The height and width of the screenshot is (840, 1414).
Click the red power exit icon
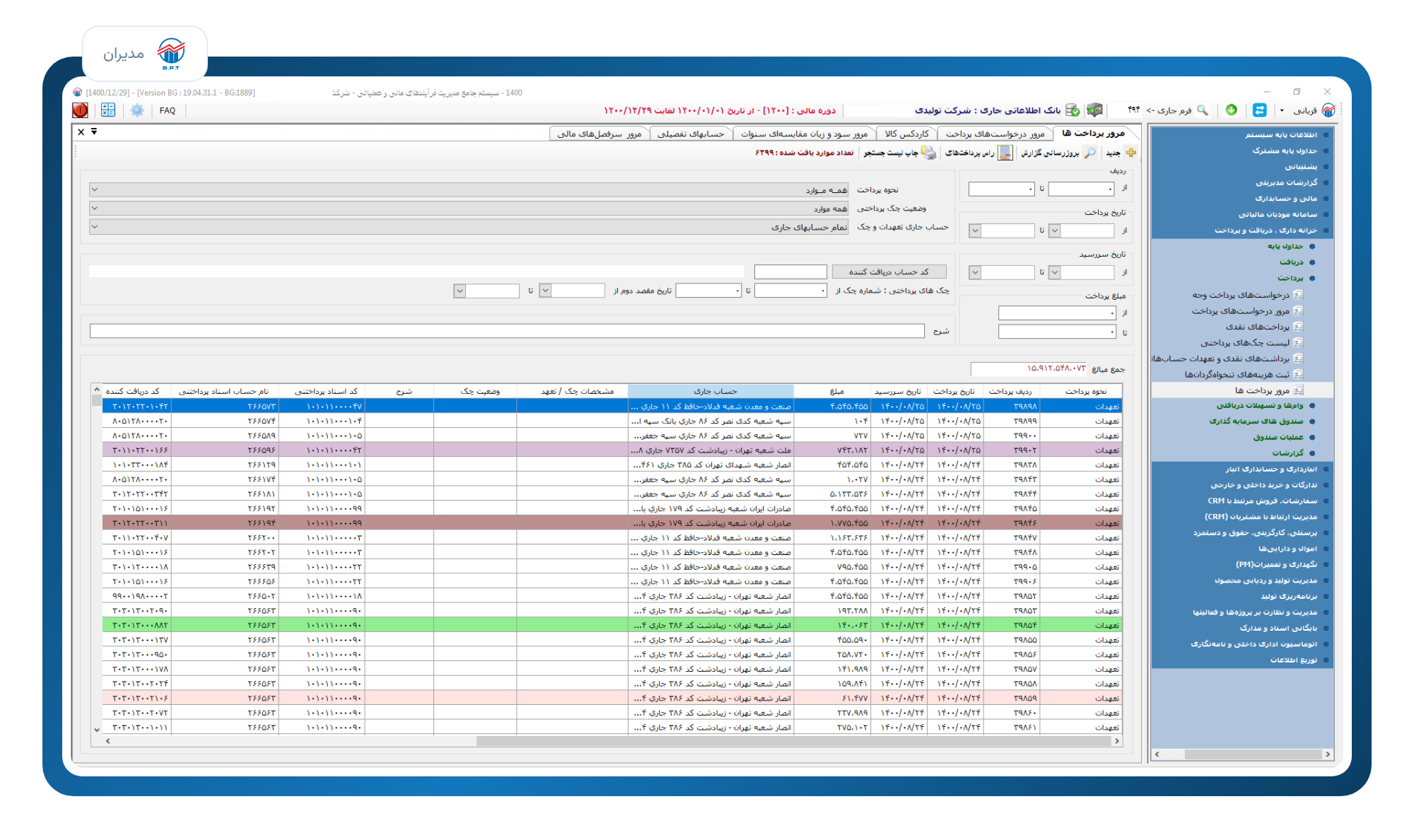tap(81, 110)
